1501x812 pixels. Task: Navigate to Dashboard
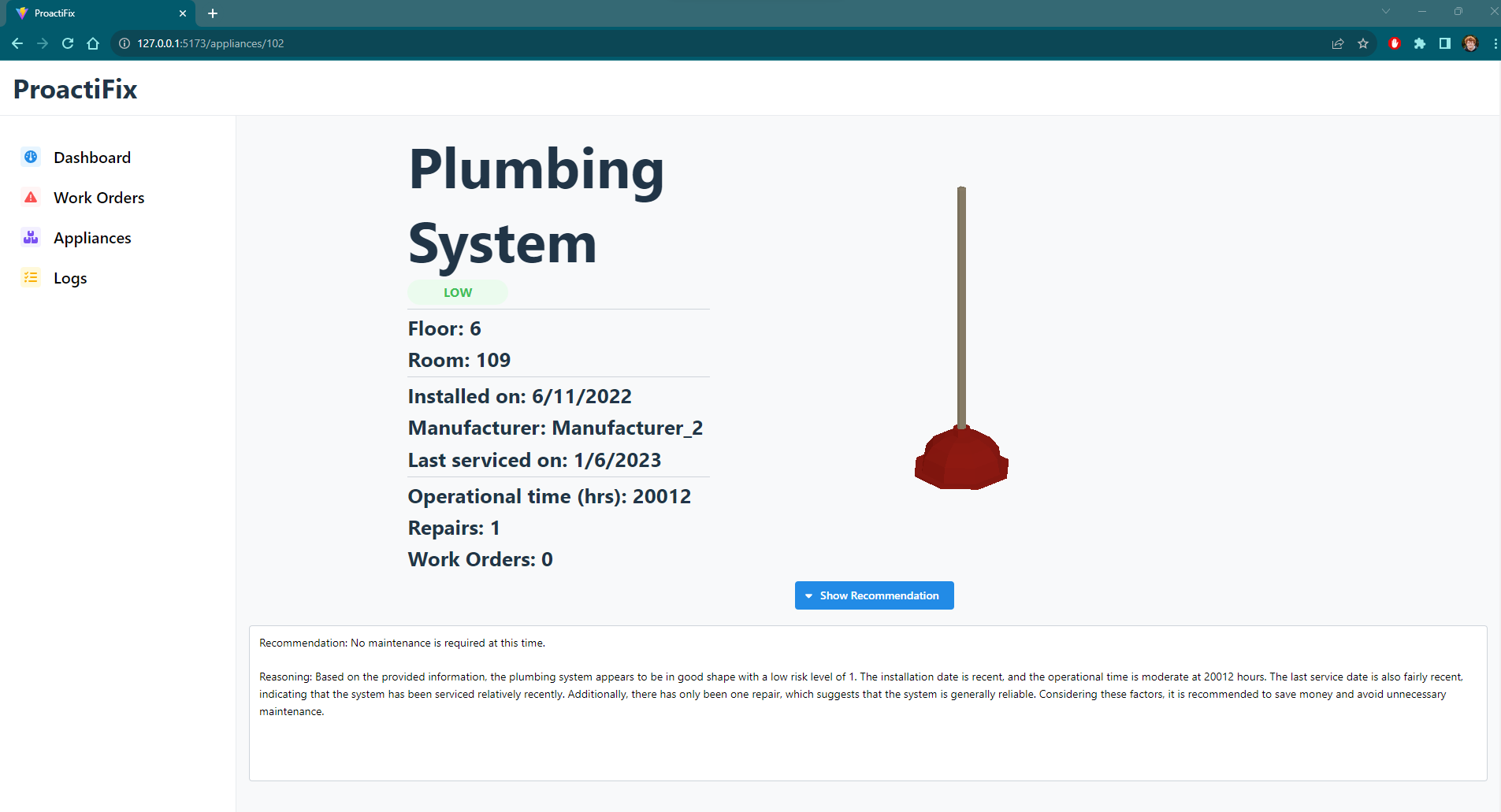click(x=92, y=158)
